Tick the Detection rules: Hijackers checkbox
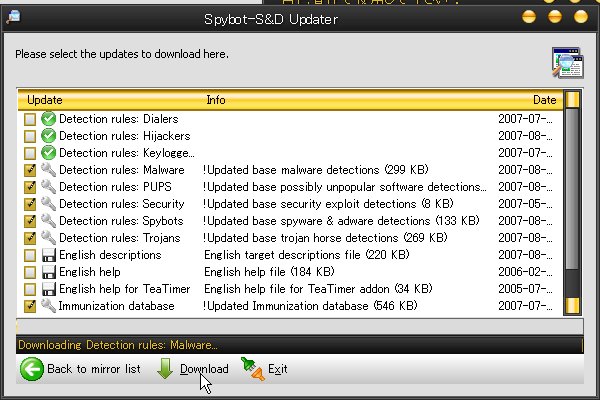Screen dimensions: 600x400 pos(30,136)
